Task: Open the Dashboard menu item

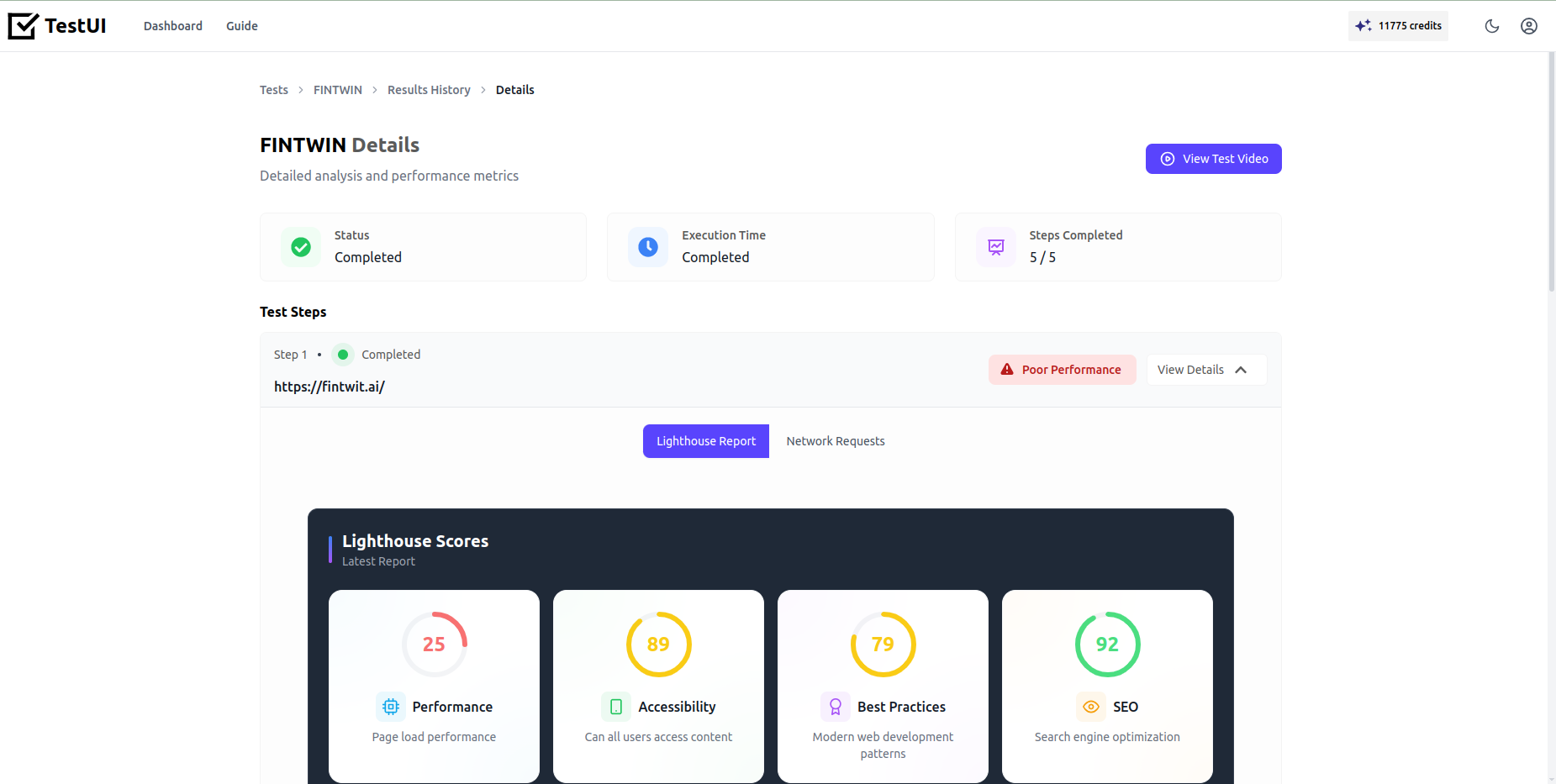Action: pos(173,26)
